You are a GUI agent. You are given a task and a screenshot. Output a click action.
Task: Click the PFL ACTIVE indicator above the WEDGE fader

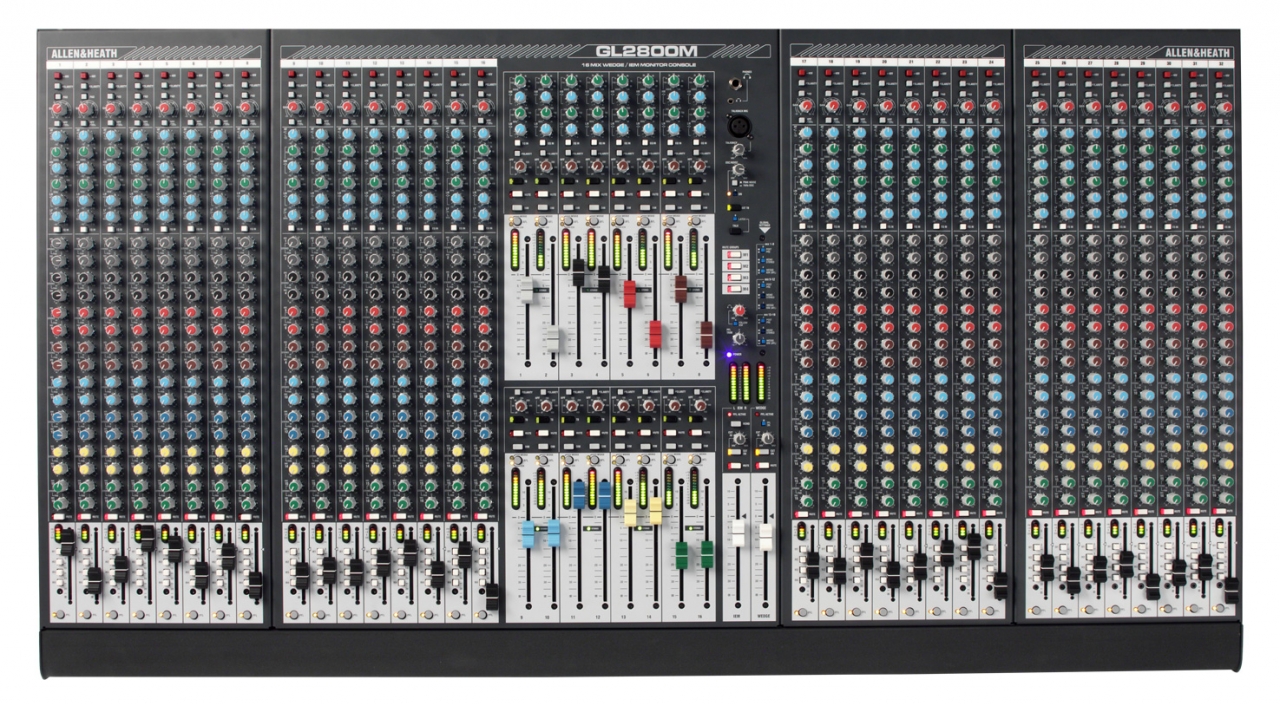pos(758,415)
